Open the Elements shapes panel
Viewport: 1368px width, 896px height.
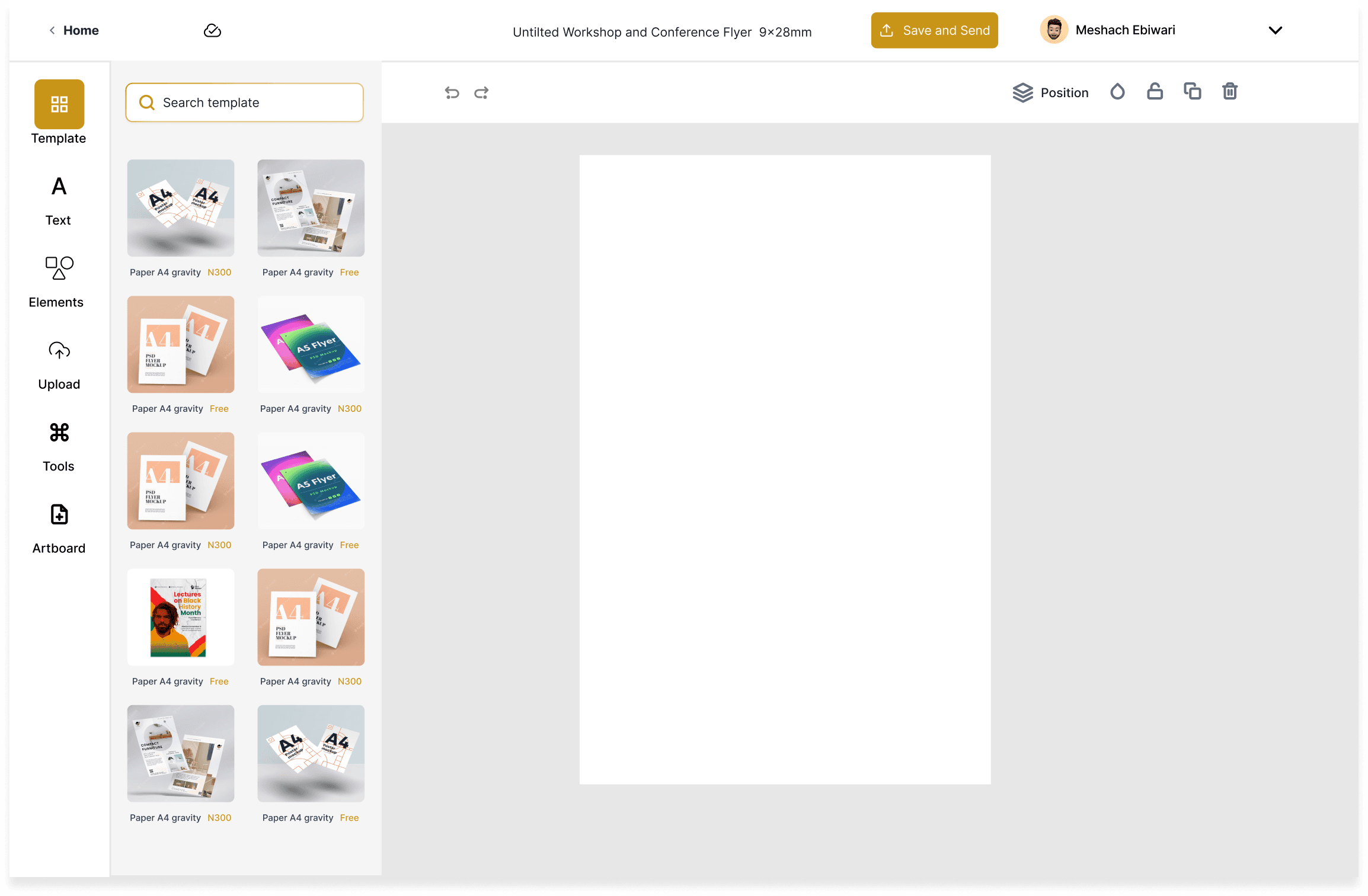click(x=56, y=282)
